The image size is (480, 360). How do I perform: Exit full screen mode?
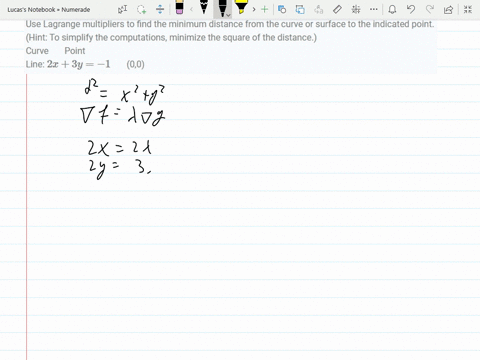coord(468,9)
